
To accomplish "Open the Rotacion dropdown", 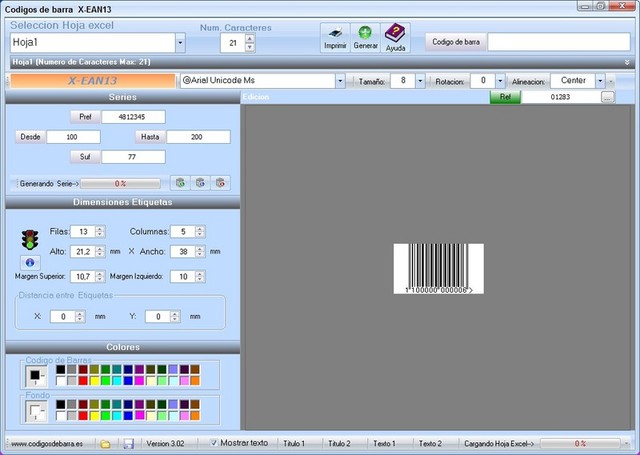I will coord(500,81).
